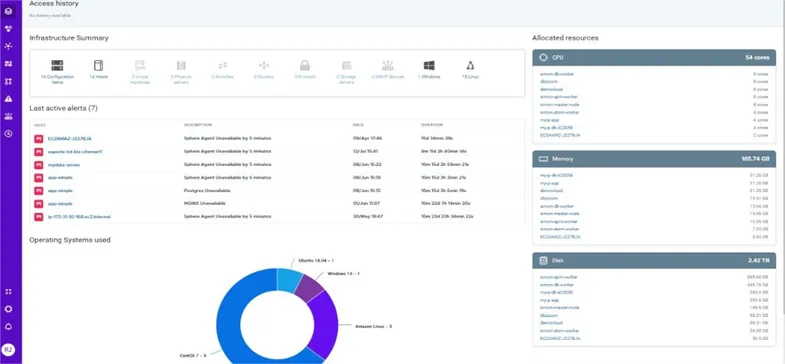
Task: Click the P1 badge on Postgres Unavailable row
Action: 39,191
